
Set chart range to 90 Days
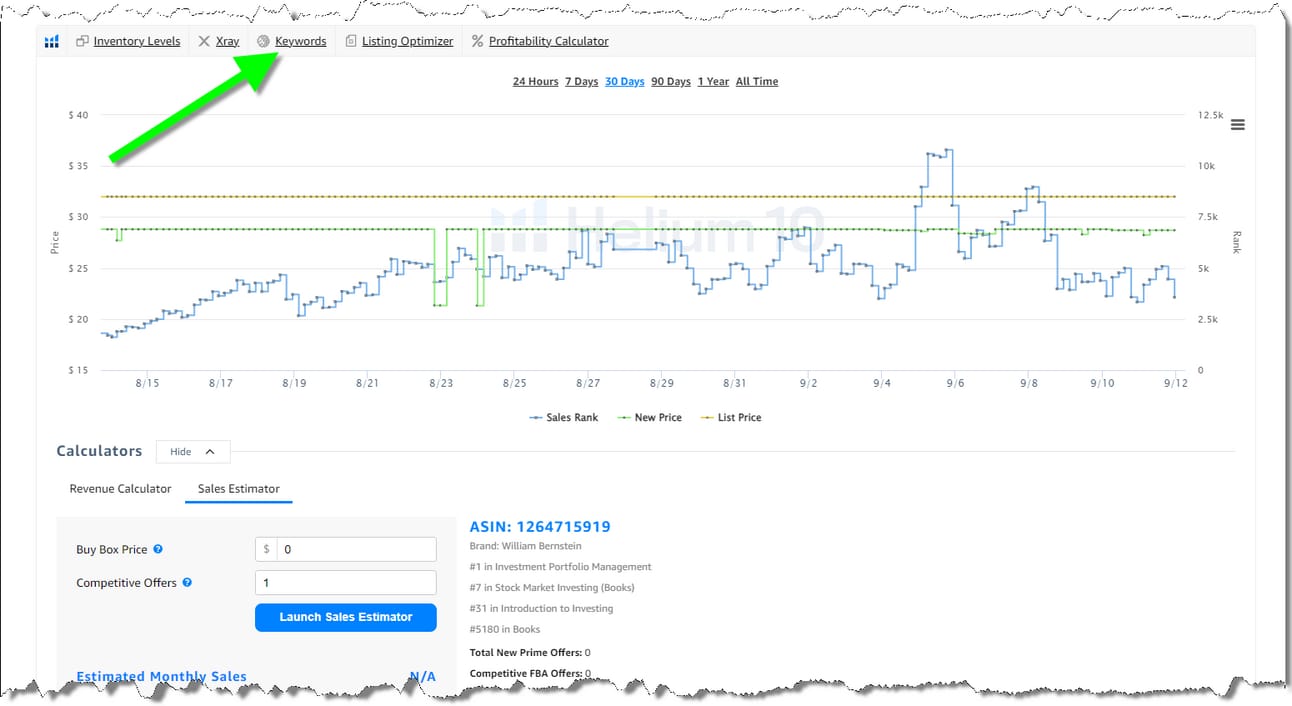coord(671,81)
